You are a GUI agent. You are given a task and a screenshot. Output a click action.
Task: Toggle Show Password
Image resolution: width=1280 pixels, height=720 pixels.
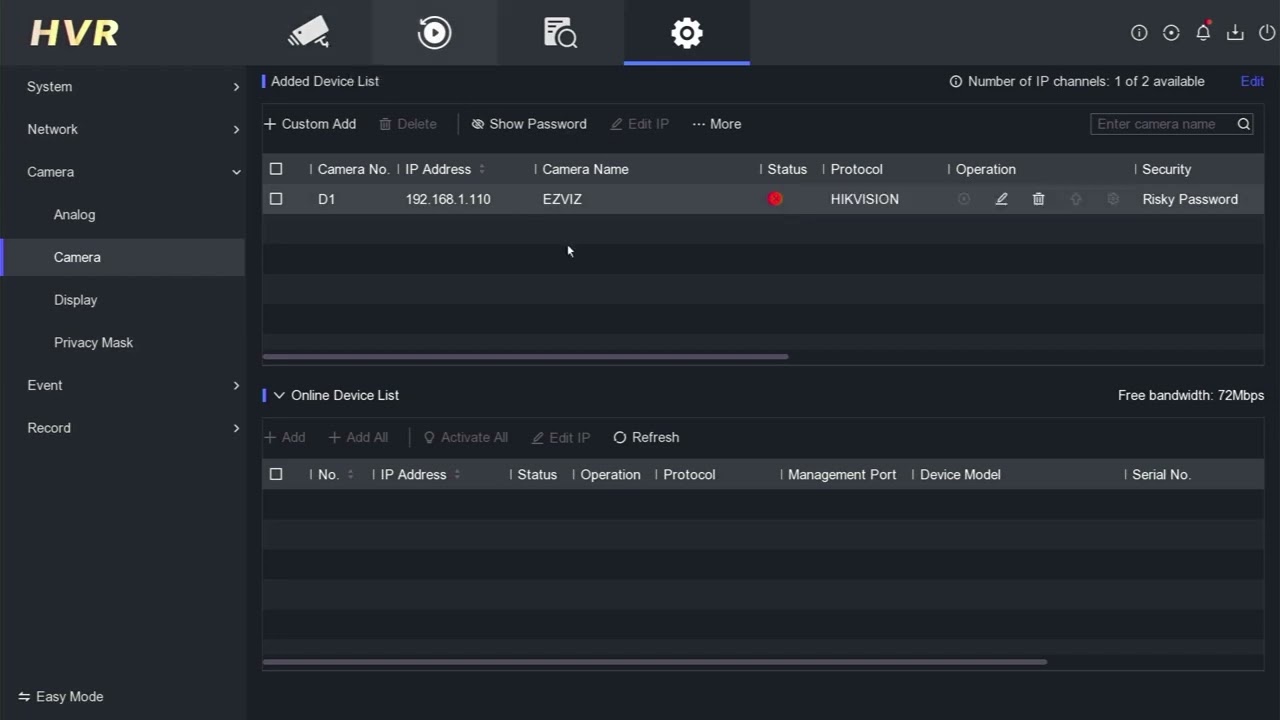click(529, 124)
